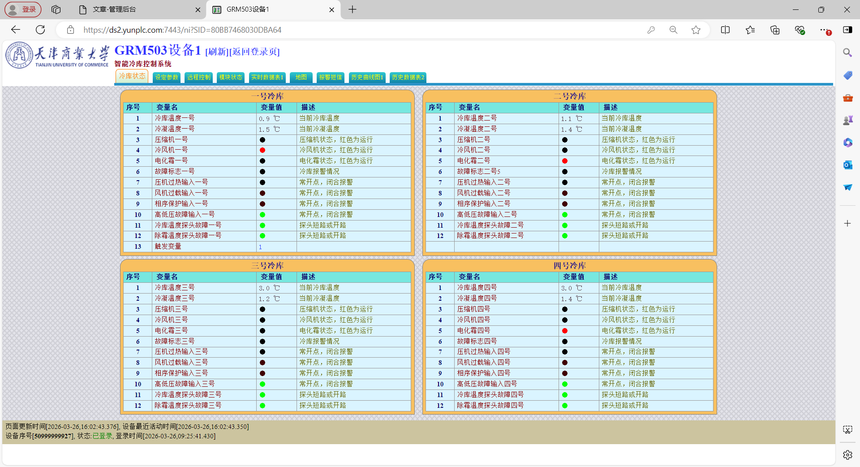Add this page to favorites star
Image resolution: width=860 pixels, height=467 pixels.
[x=696, y=30]
